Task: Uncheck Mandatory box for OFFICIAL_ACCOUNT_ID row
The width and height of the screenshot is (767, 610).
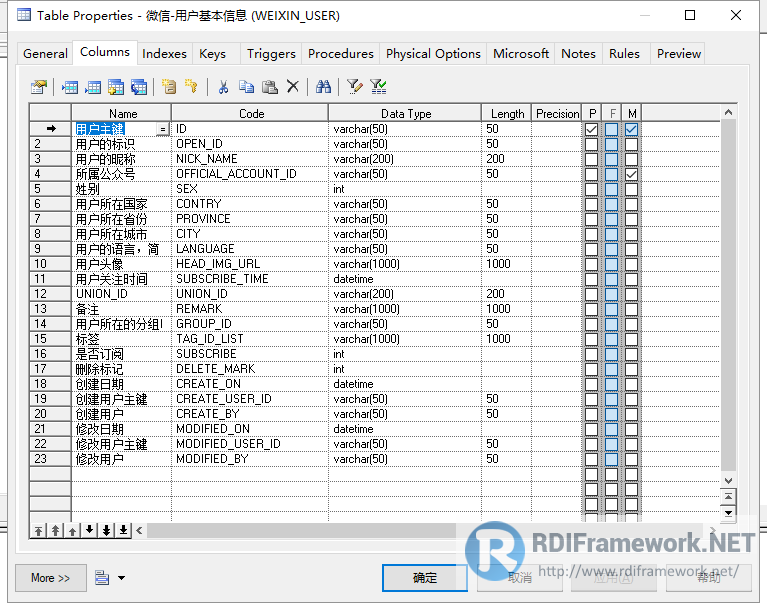Action: pos(632,174)
